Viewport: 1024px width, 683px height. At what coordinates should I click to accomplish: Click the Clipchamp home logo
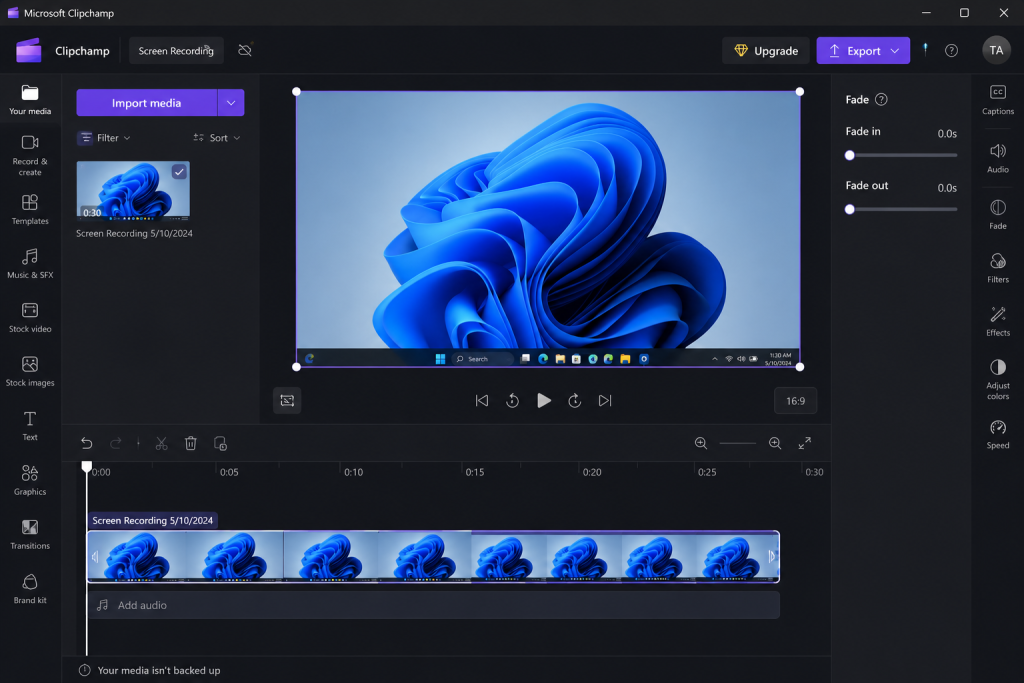point(29,50)
